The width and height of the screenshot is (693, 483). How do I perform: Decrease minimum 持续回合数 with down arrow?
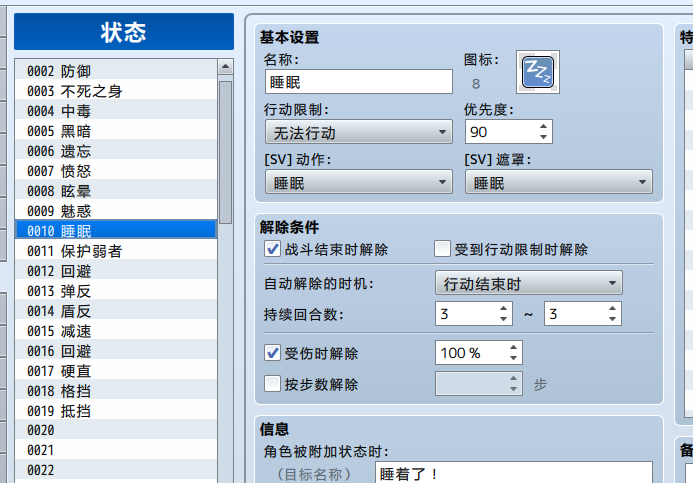503,319
